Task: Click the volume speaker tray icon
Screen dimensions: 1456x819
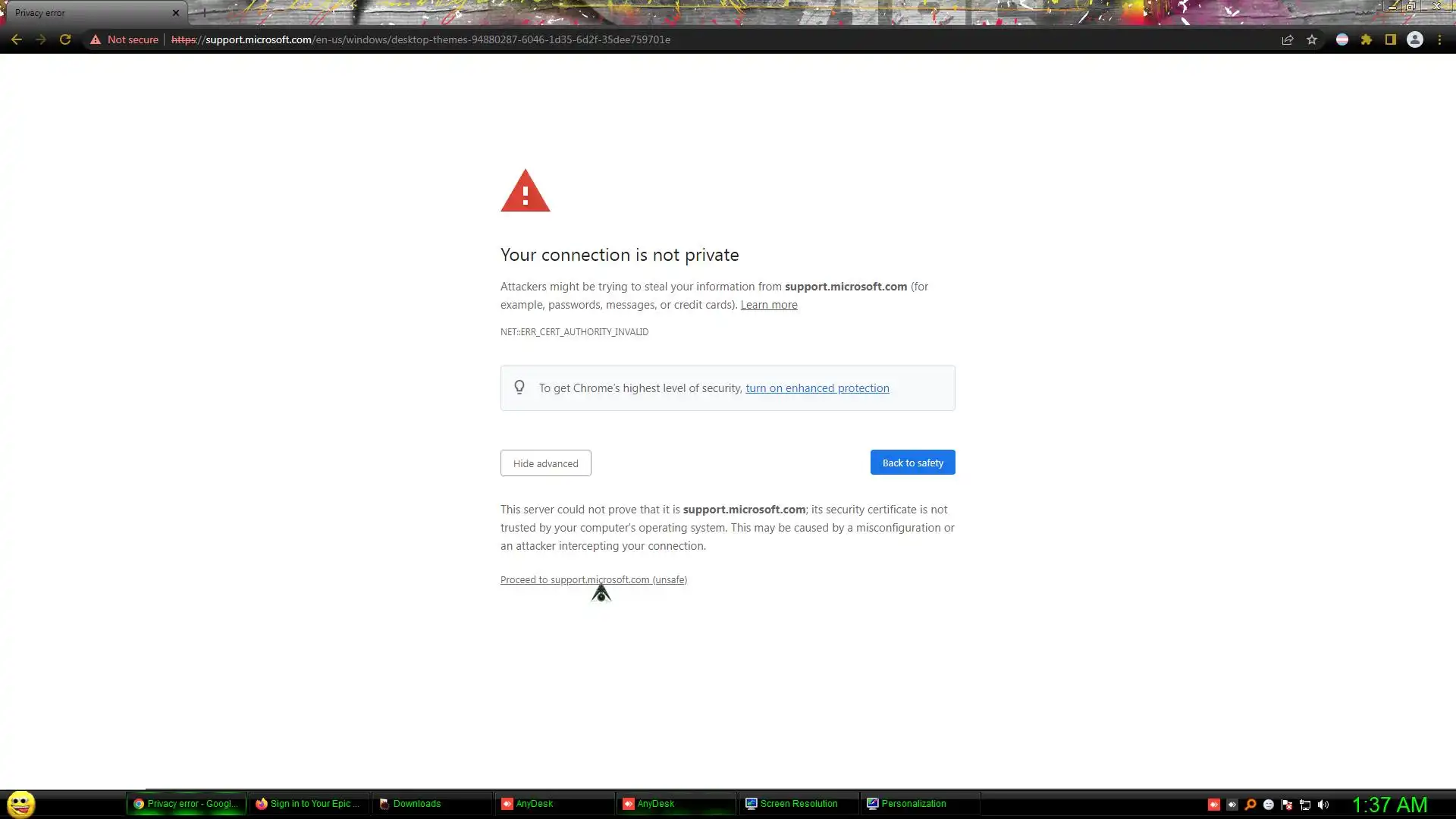Action: (1323, 805)
